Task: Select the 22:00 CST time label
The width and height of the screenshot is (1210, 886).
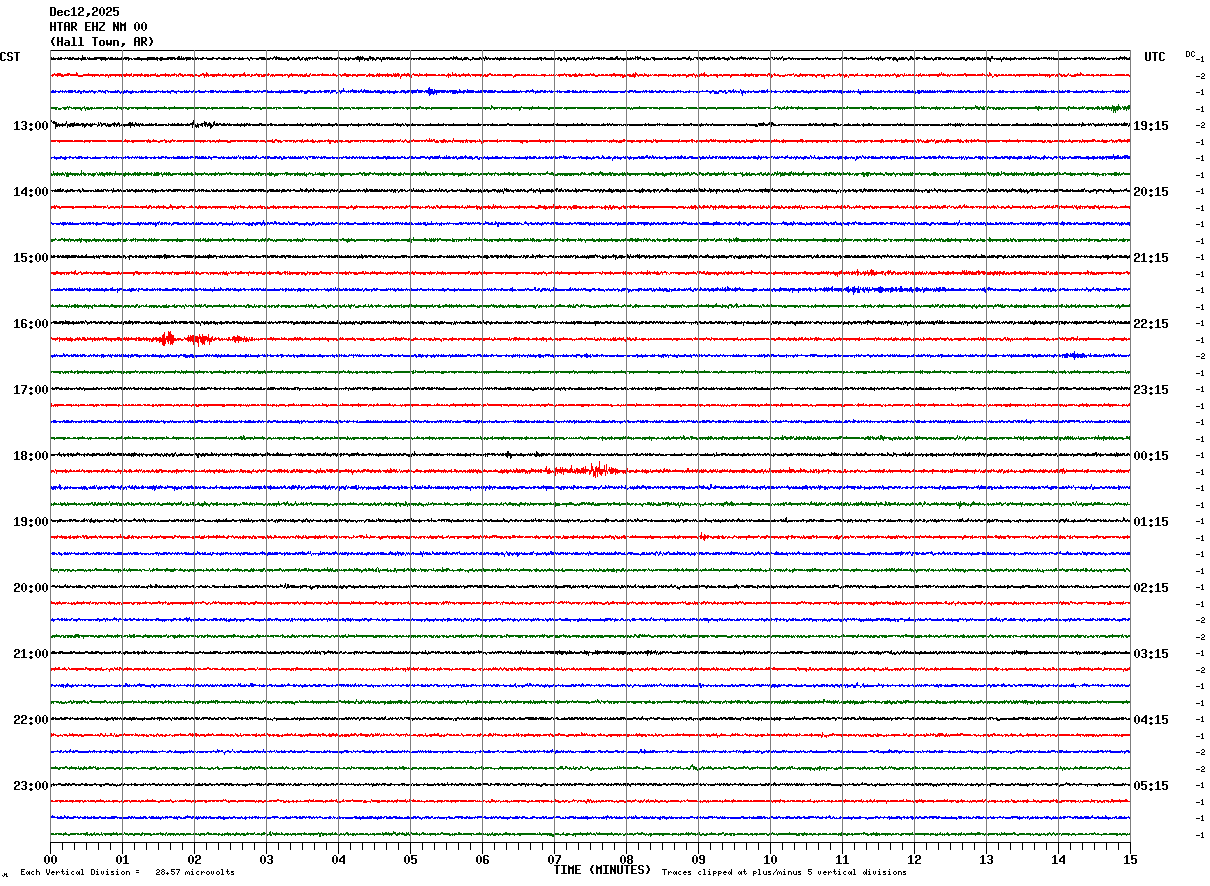Action: (31, 720)
